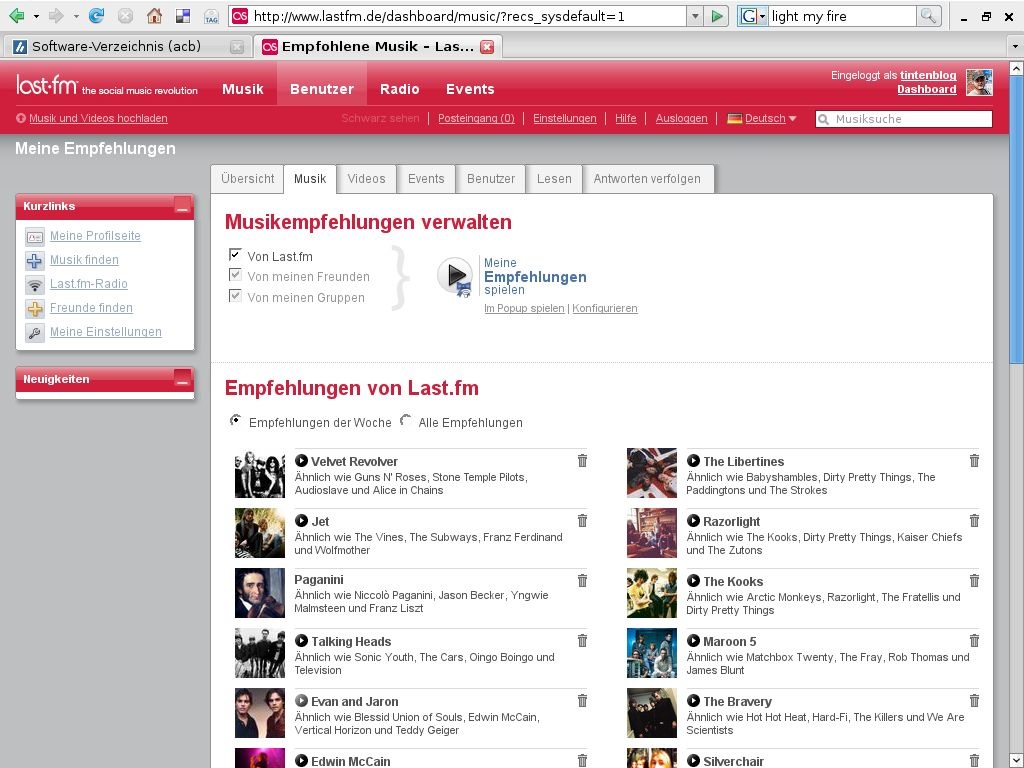Play the Velvet Revolver recommendation
This screenshot has width=1024, height=768.
coord(301,460)
